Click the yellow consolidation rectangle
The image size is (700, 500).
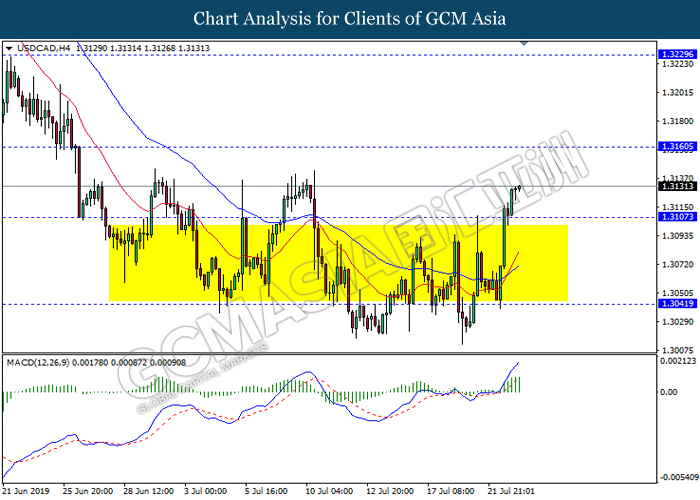[338, 263]
